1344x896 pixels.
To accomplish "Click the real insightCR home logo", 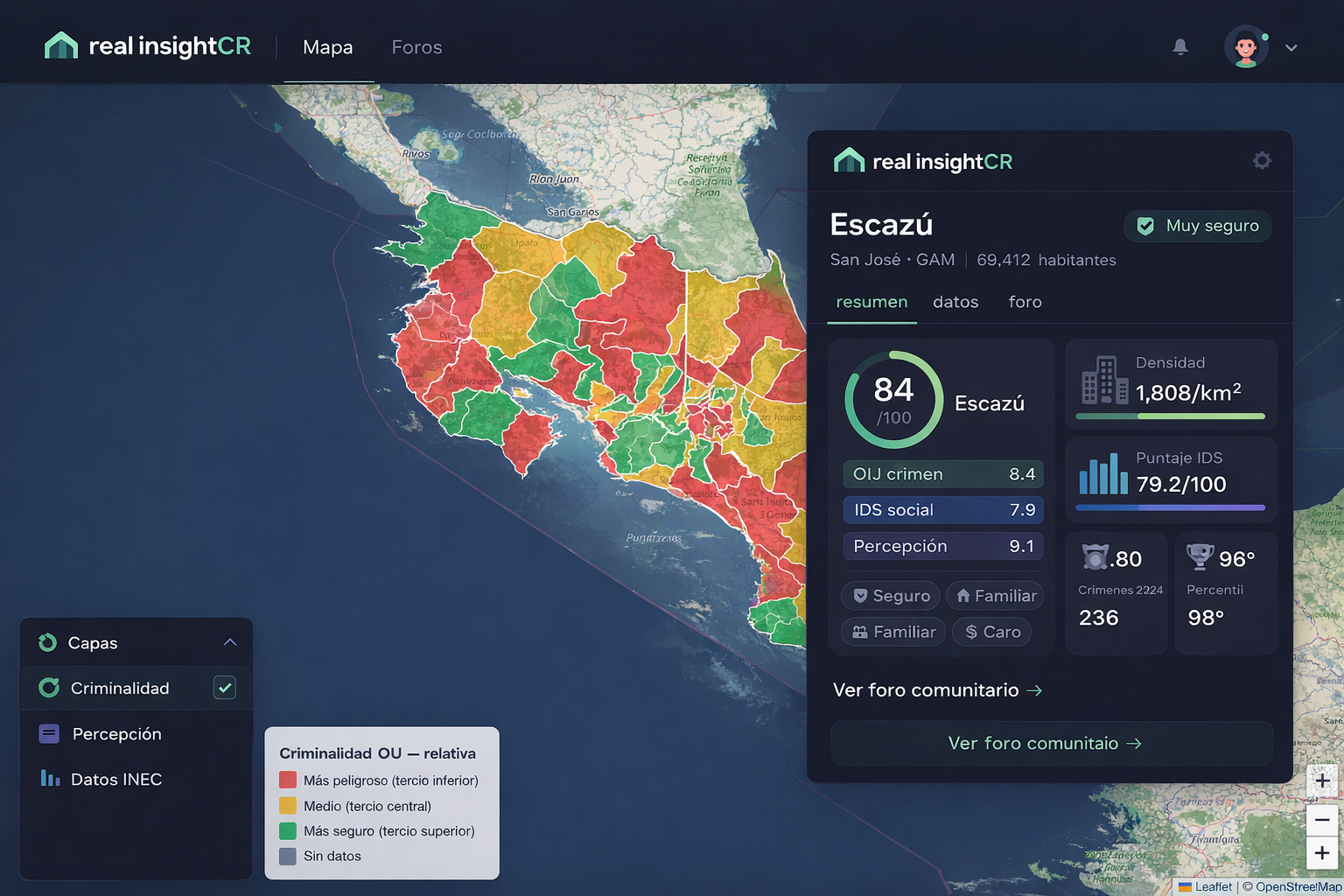I will pos(146,45).
